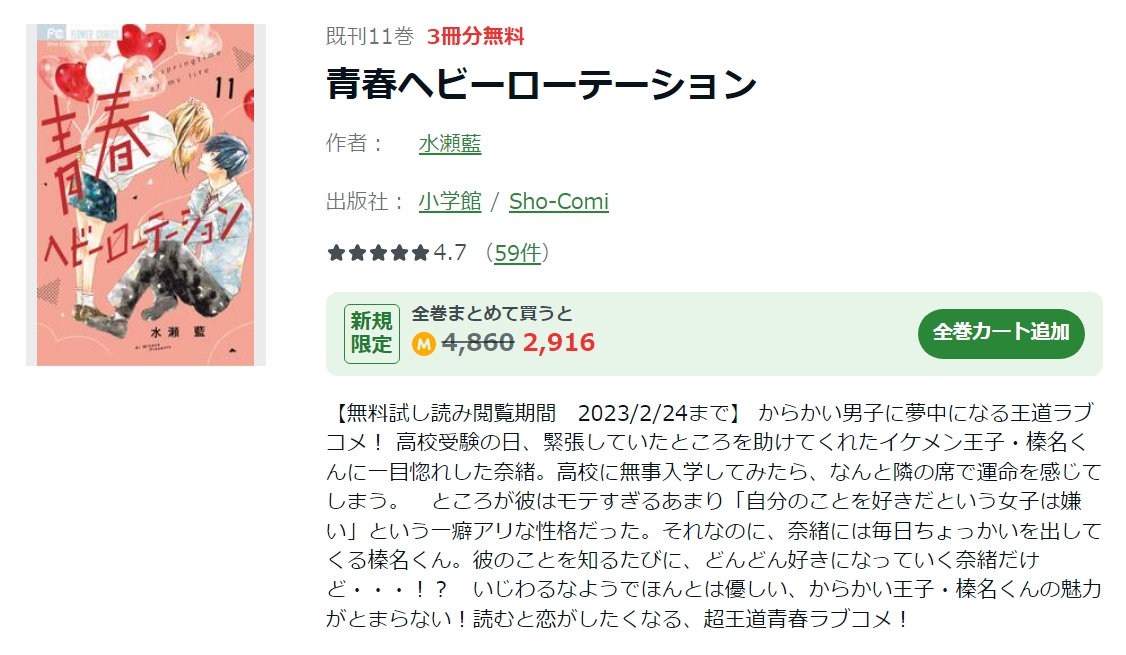
Task: Click the 作者： label
Action: [x=356, y=143]
